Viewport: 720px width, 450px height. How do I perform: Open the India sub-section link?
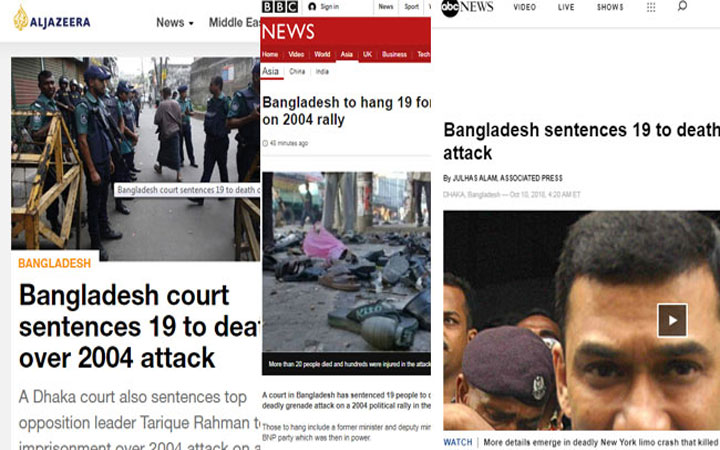(322, 72)
